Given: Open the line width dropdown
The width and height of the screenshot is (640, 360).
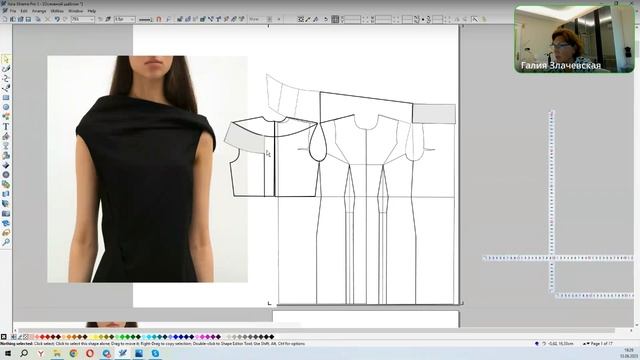Looking at the screenshot, I should (133, 19).
